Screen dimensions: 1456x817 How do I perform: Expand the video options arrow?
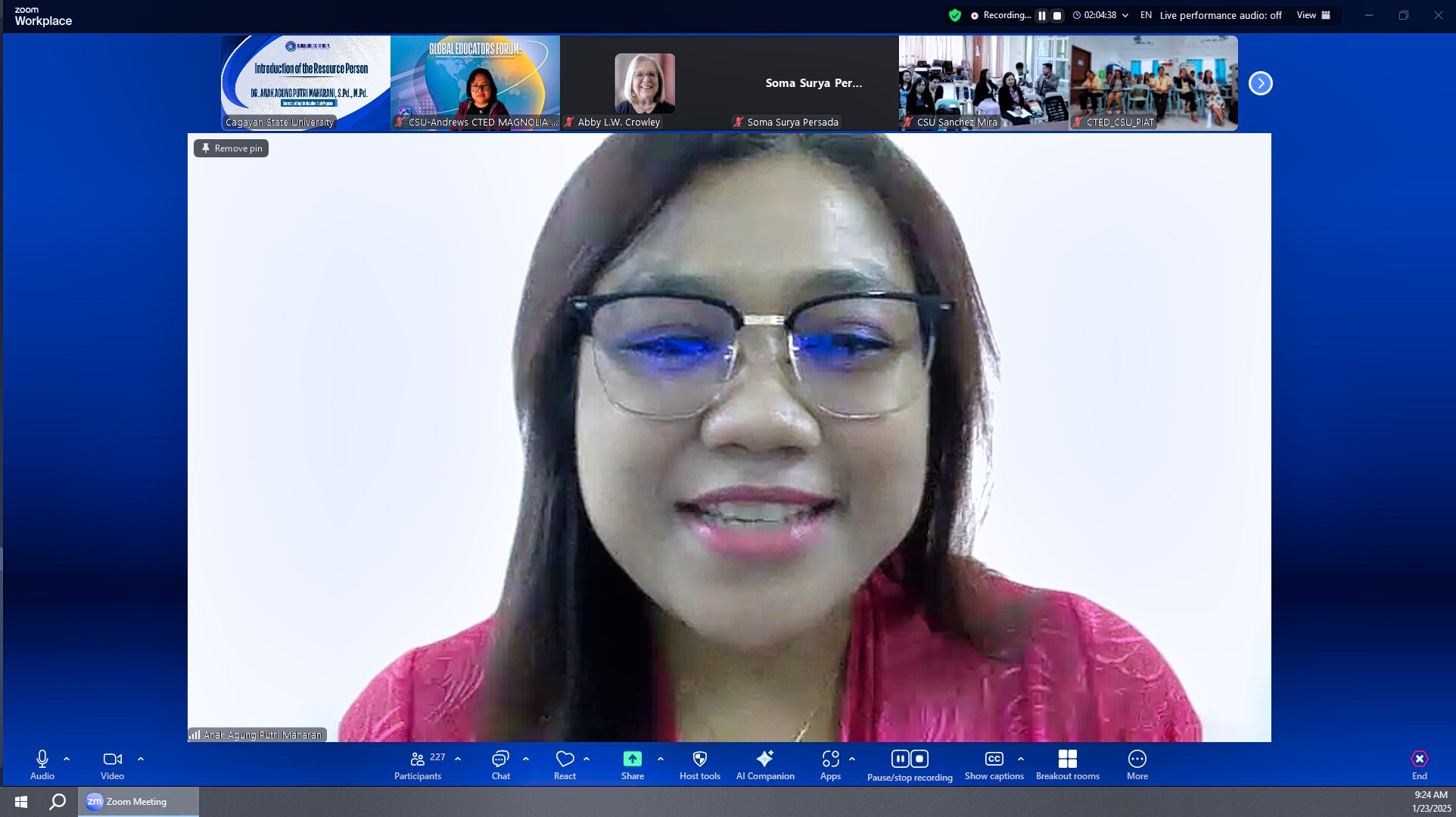141,759
